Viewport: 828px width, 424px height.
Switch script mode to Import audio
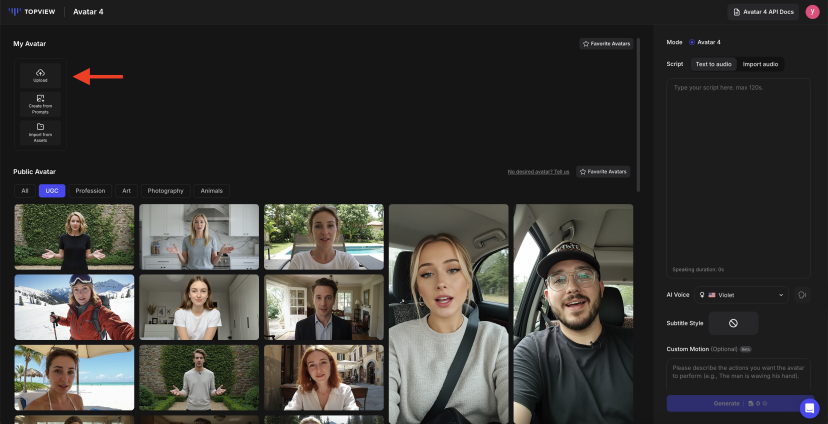point(760,64)
